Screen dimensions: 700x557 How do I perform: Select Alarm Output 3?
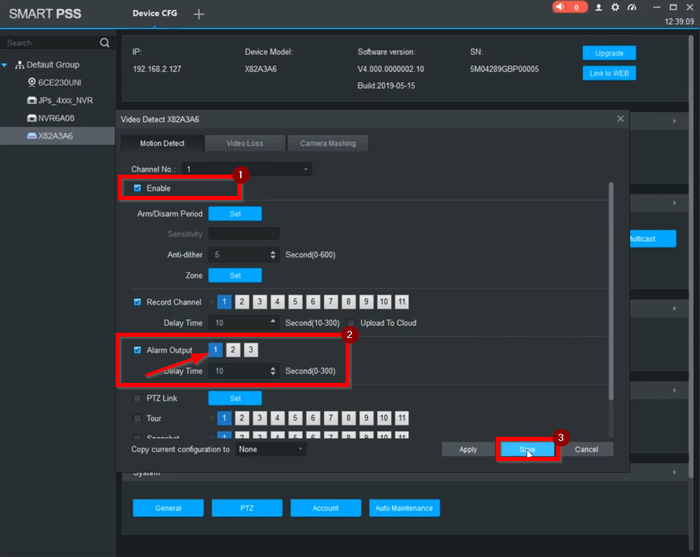(x=251, y=350)
